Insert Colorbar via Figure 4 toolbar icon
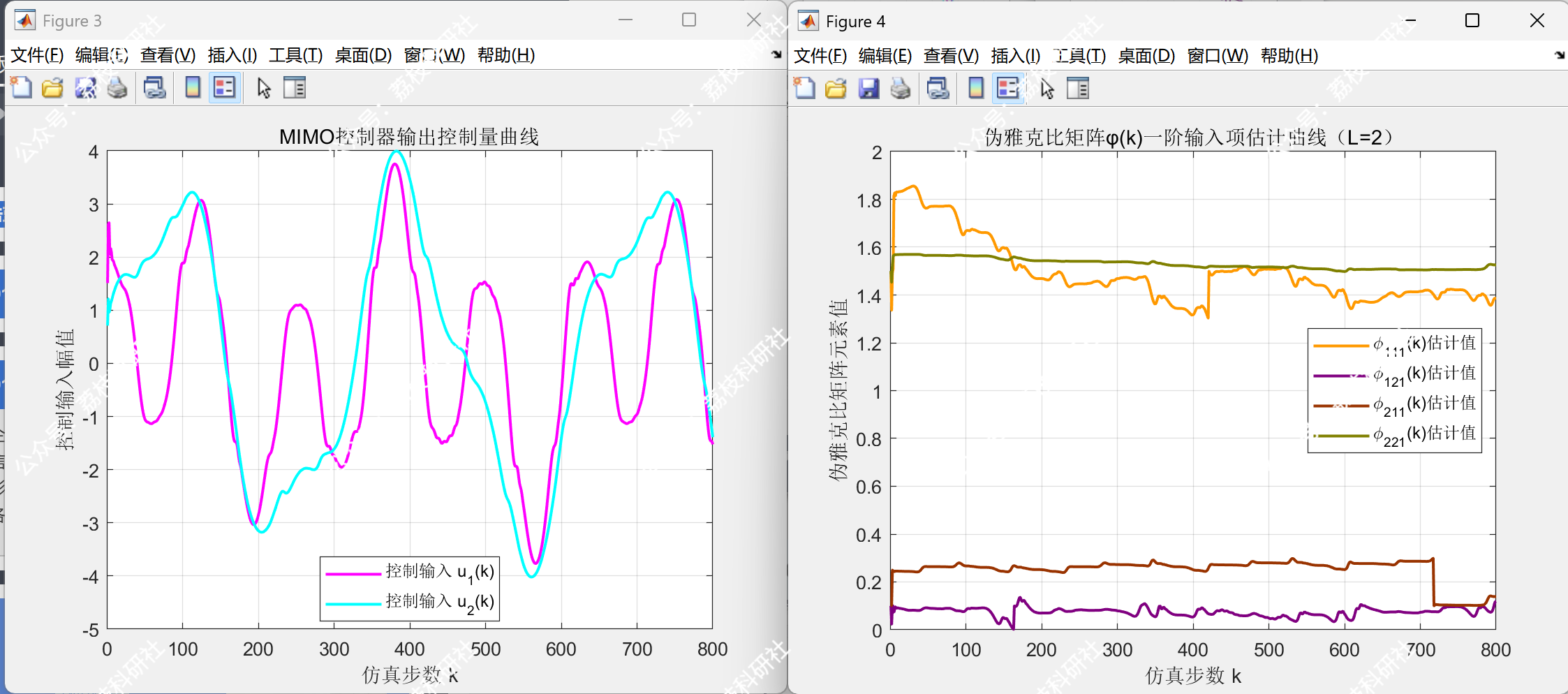 (976, 89)
